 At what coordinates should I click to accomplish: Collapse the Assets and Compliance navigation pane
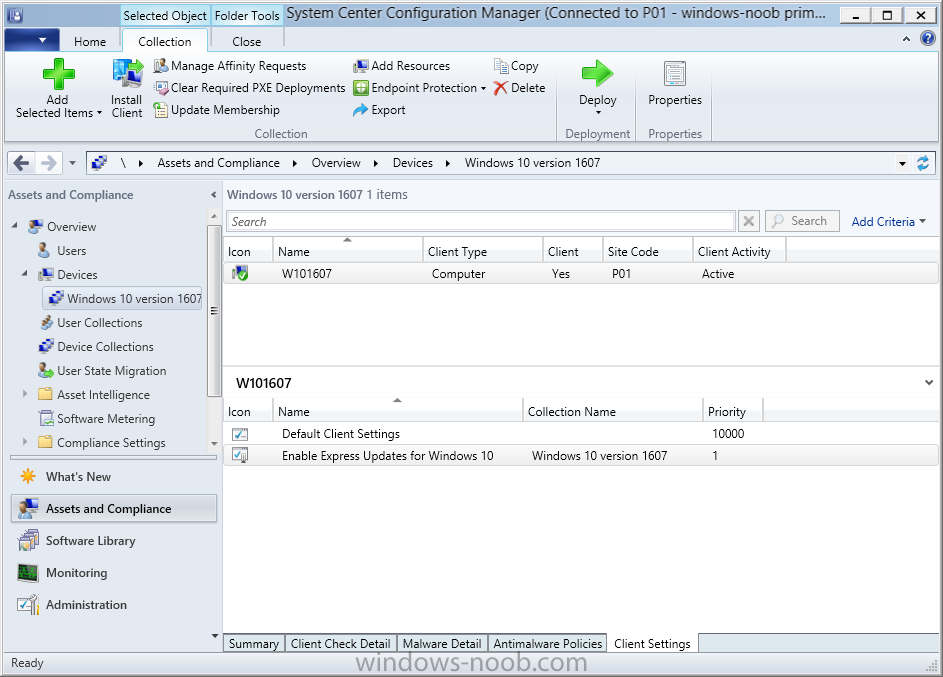click(x=213, y=195)
